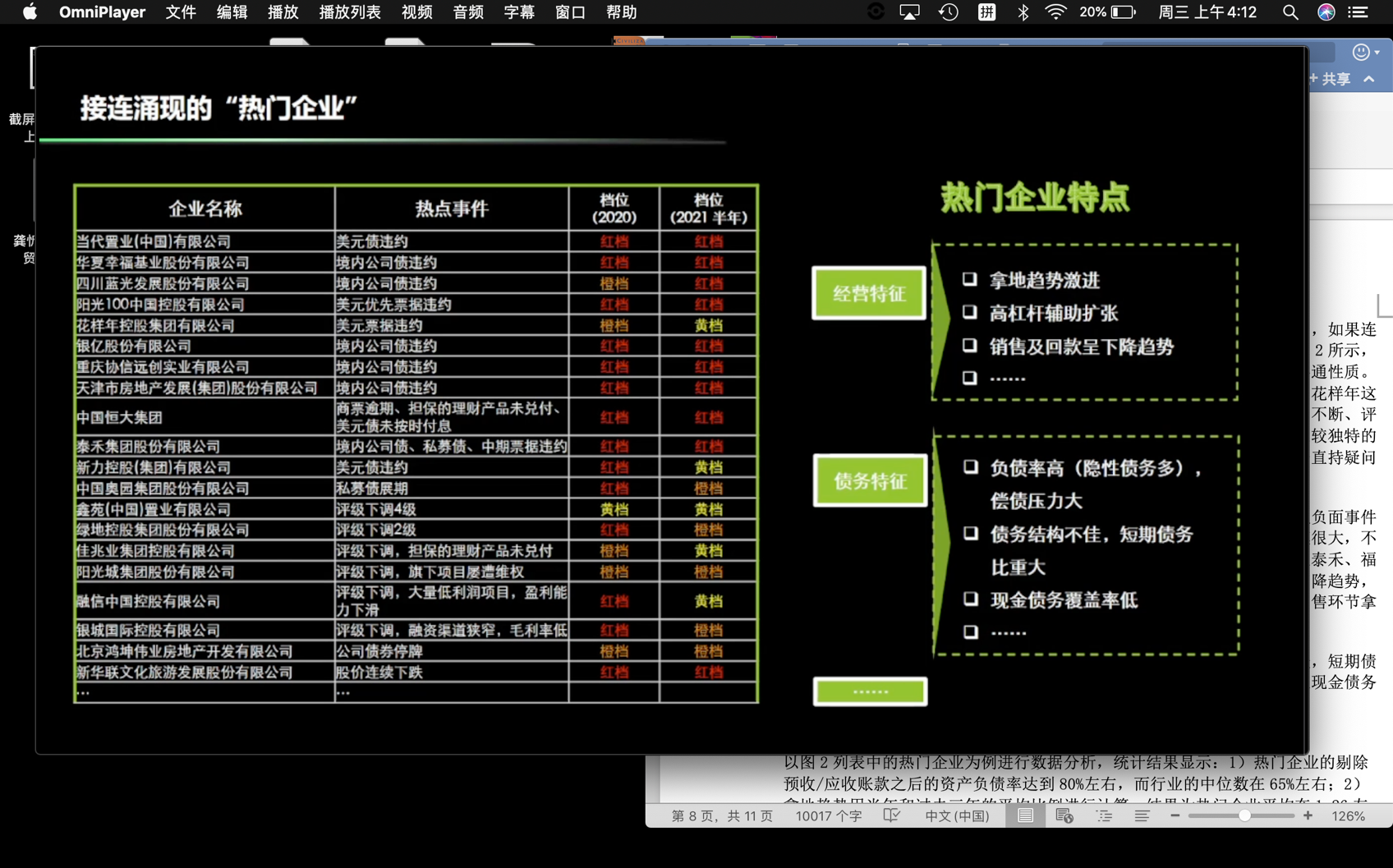
Task: Click the circular status icon left of AirPlay
Action: point(876,12)
